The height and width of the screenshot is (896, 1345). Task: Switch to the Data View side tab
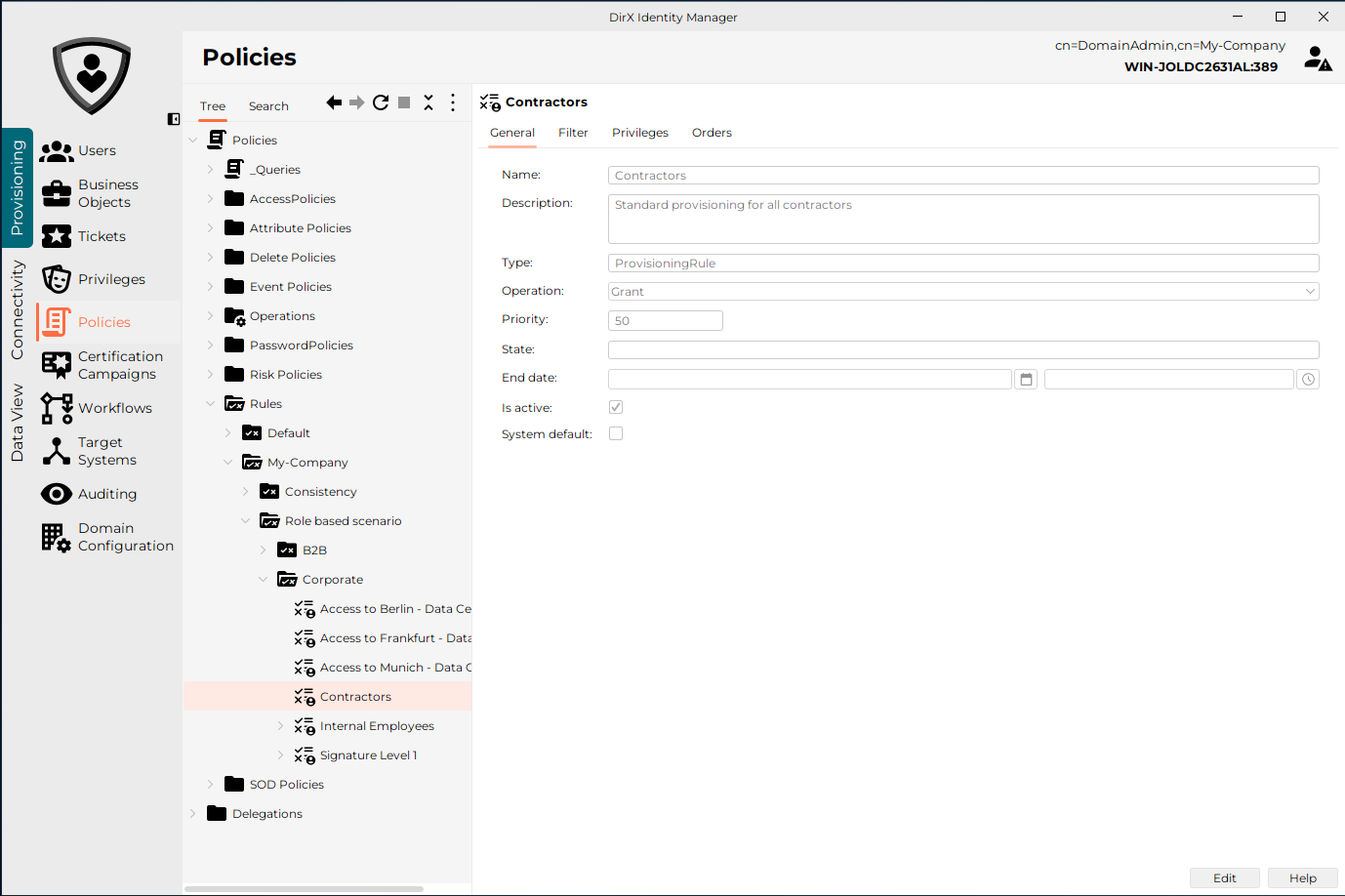pyautogui.click(x=17, y=423)
